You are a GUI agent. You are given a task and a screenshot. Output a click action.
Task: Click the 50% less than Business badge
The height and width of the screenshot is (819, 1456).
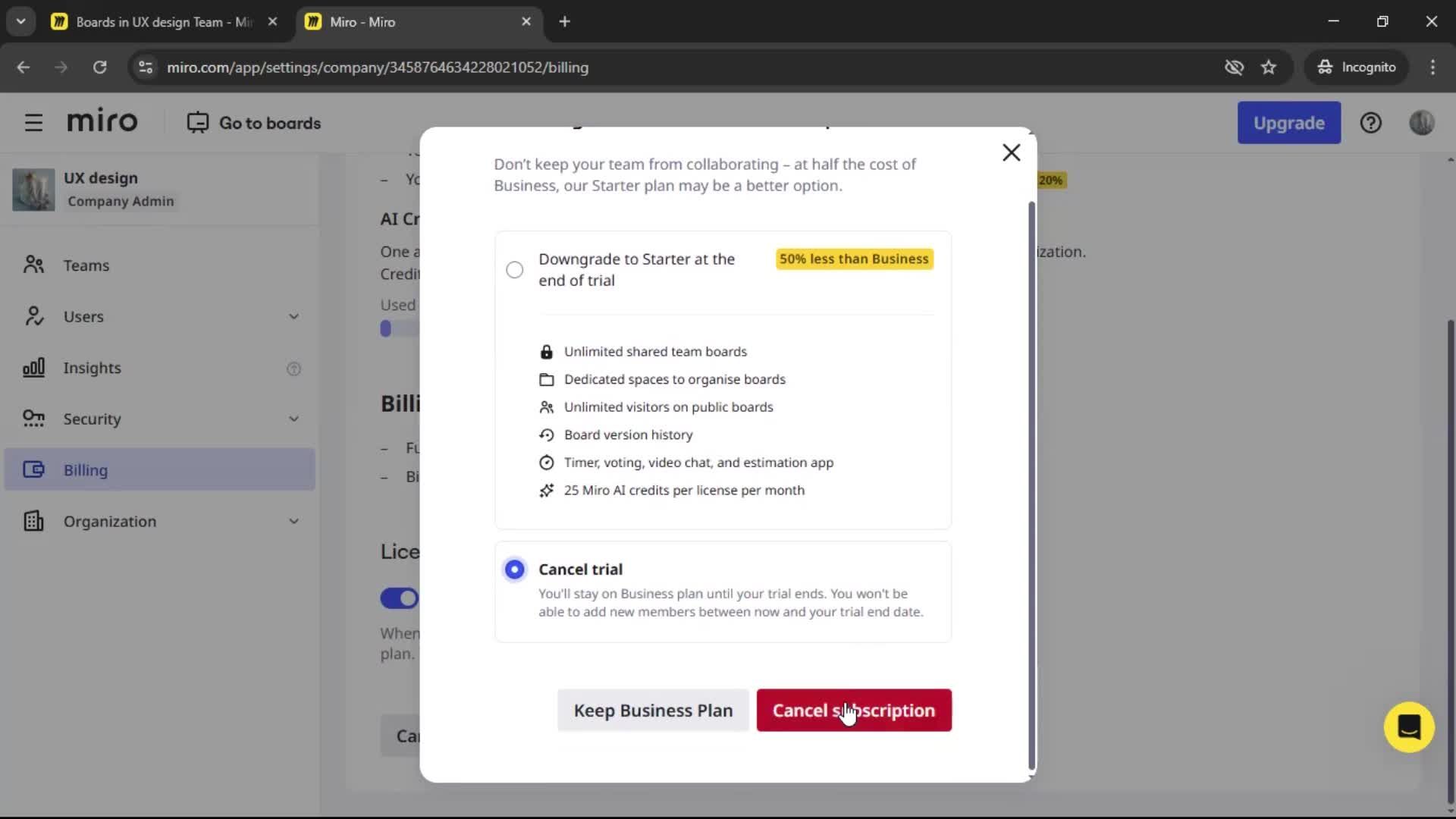[x=854, y=259]
